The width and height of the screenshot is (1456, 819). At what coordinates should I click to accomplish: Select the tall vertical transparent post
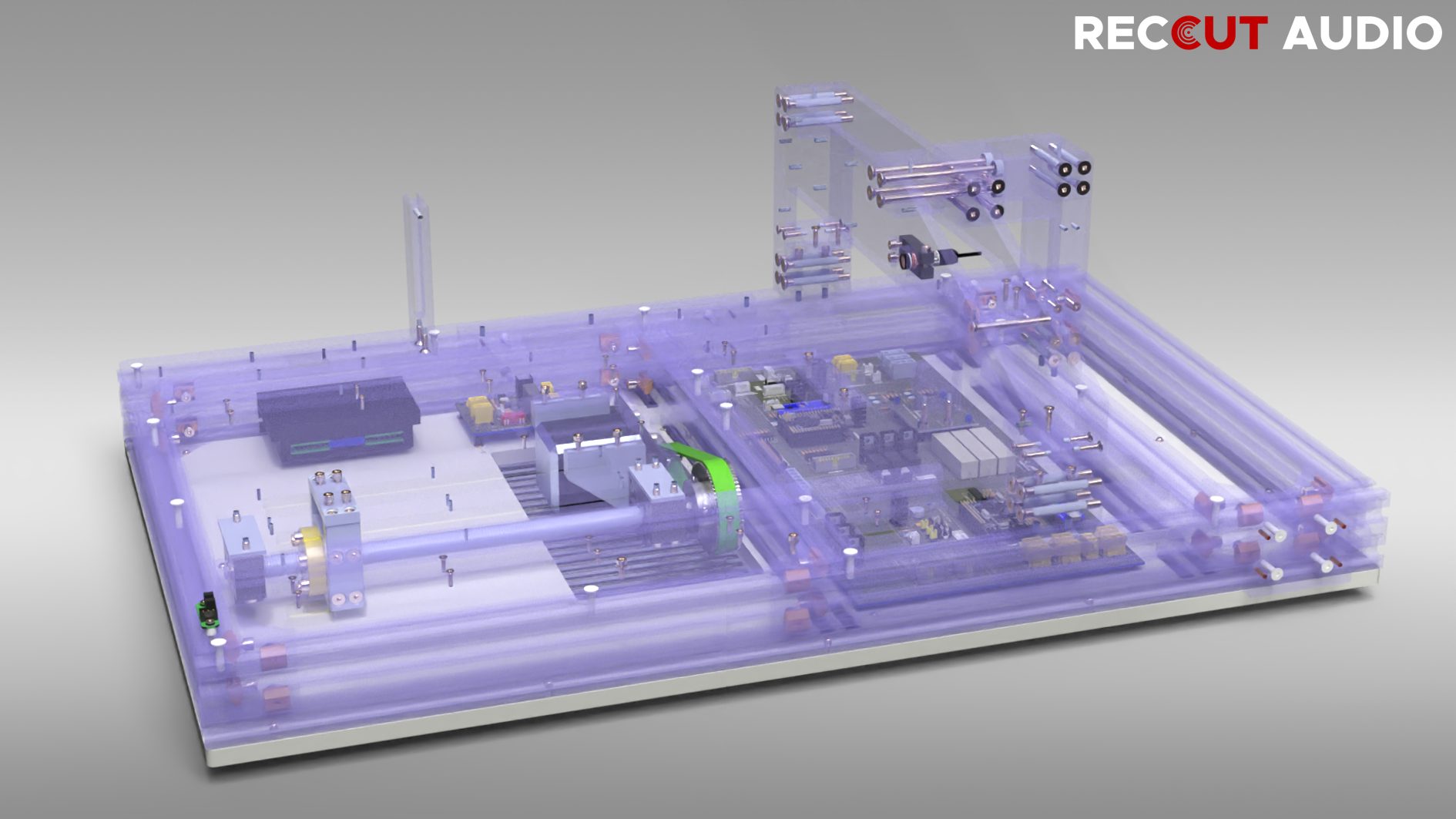pyautogui.click(x=418, y=271)
